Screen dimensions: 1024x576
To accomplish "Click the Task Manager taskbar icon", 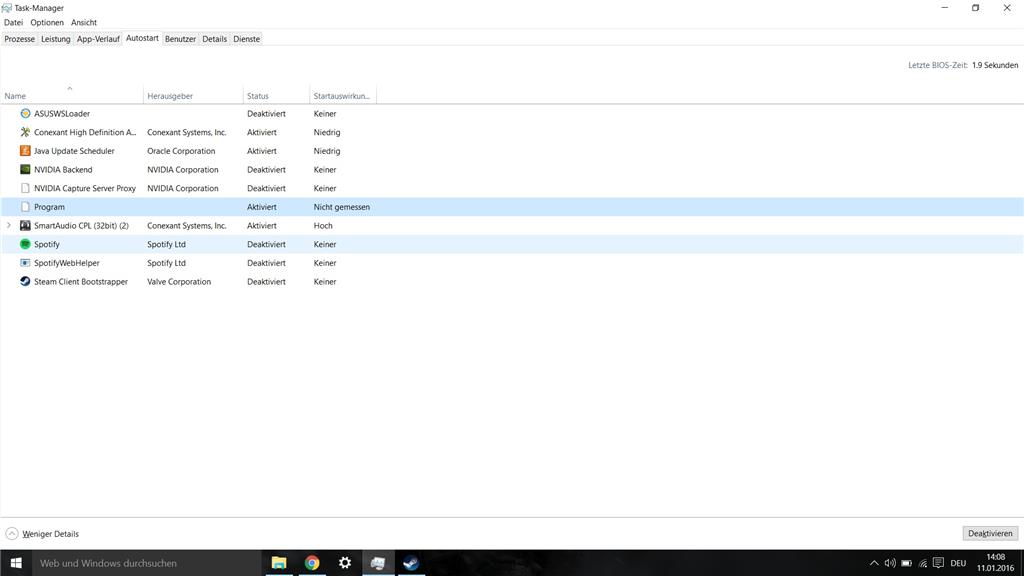I will pos(377,563).
